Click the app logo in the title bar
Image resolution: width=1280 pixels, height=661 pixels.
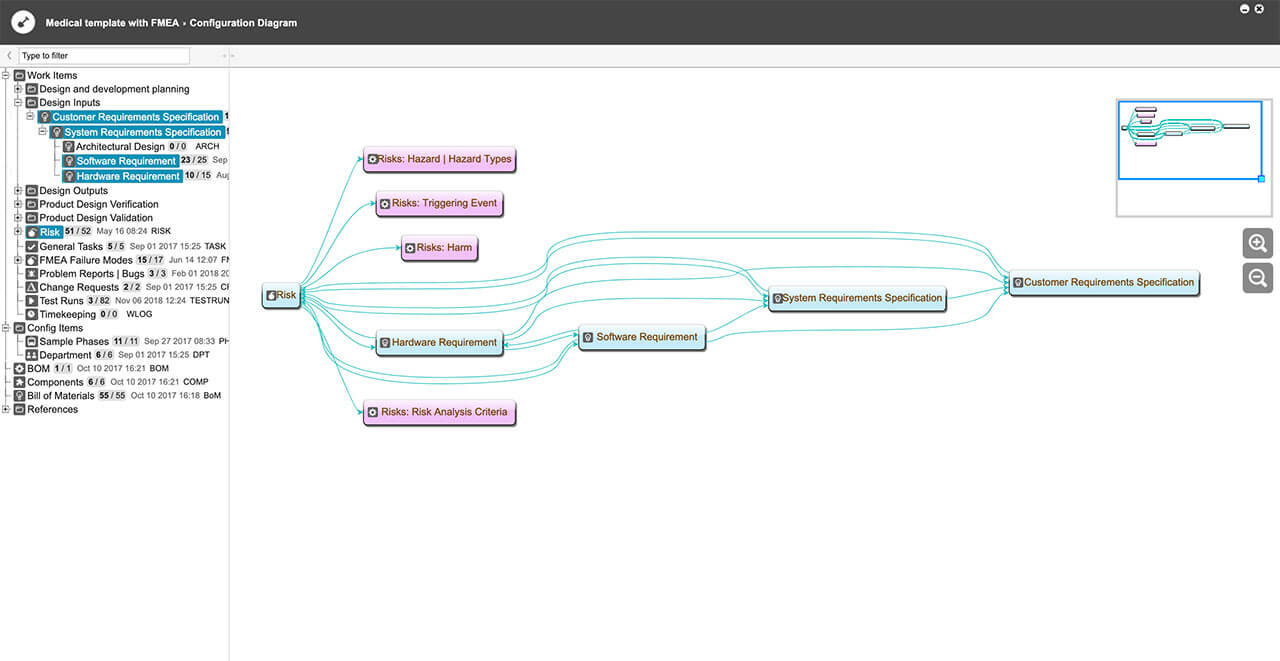(22, 22)
